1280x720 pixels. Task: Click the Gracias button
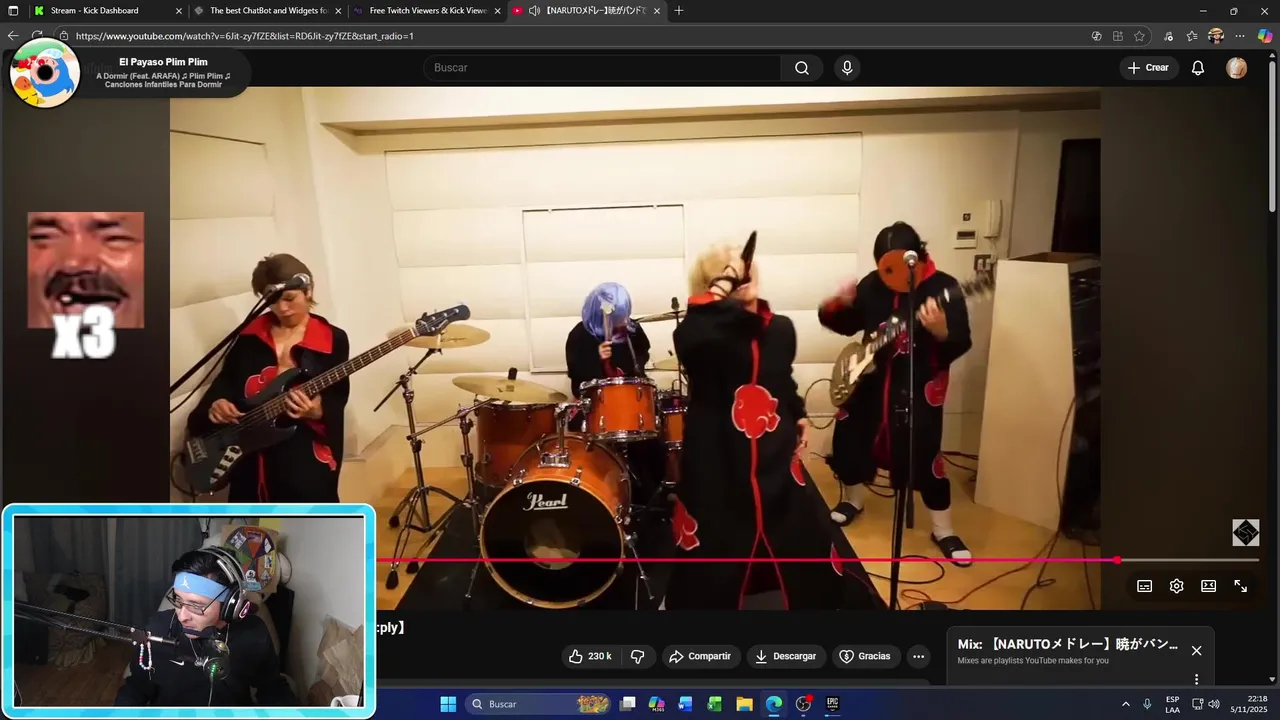click(x=864, y=656)
